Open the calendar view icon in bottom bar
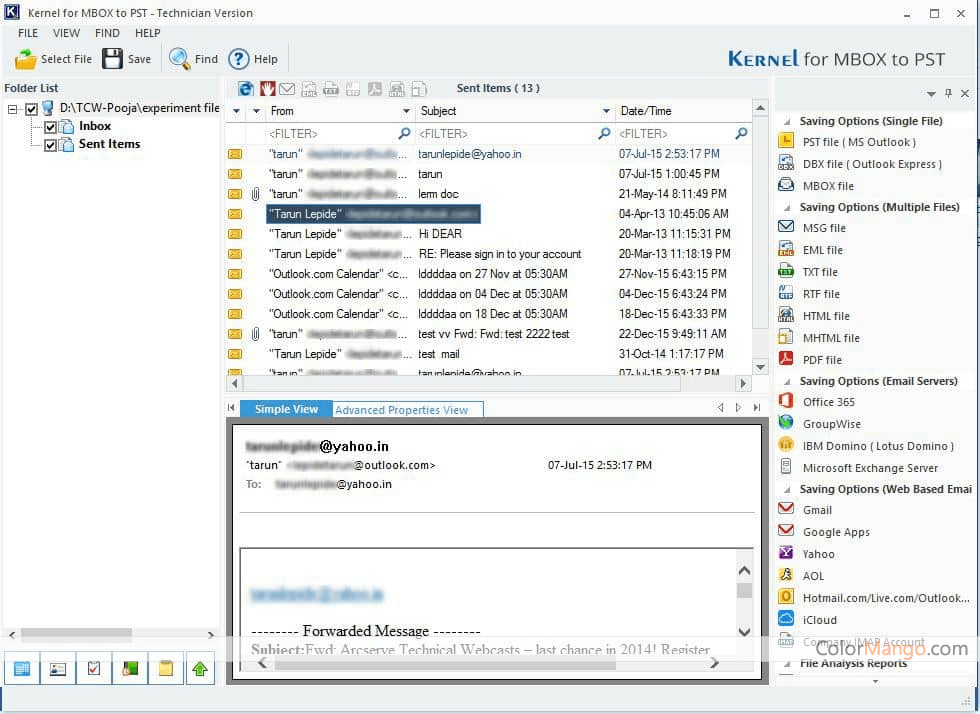This screenshot has width=980, height=714. (x=21, y=669)
